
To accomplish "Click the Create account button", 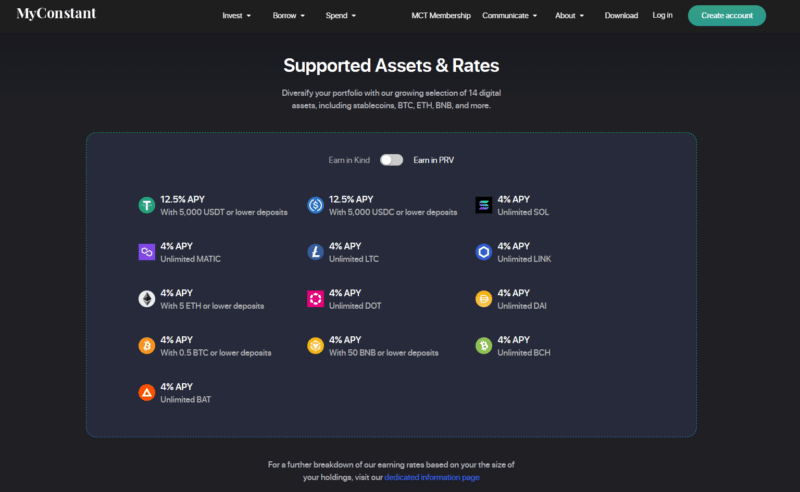I will [727, 15].
